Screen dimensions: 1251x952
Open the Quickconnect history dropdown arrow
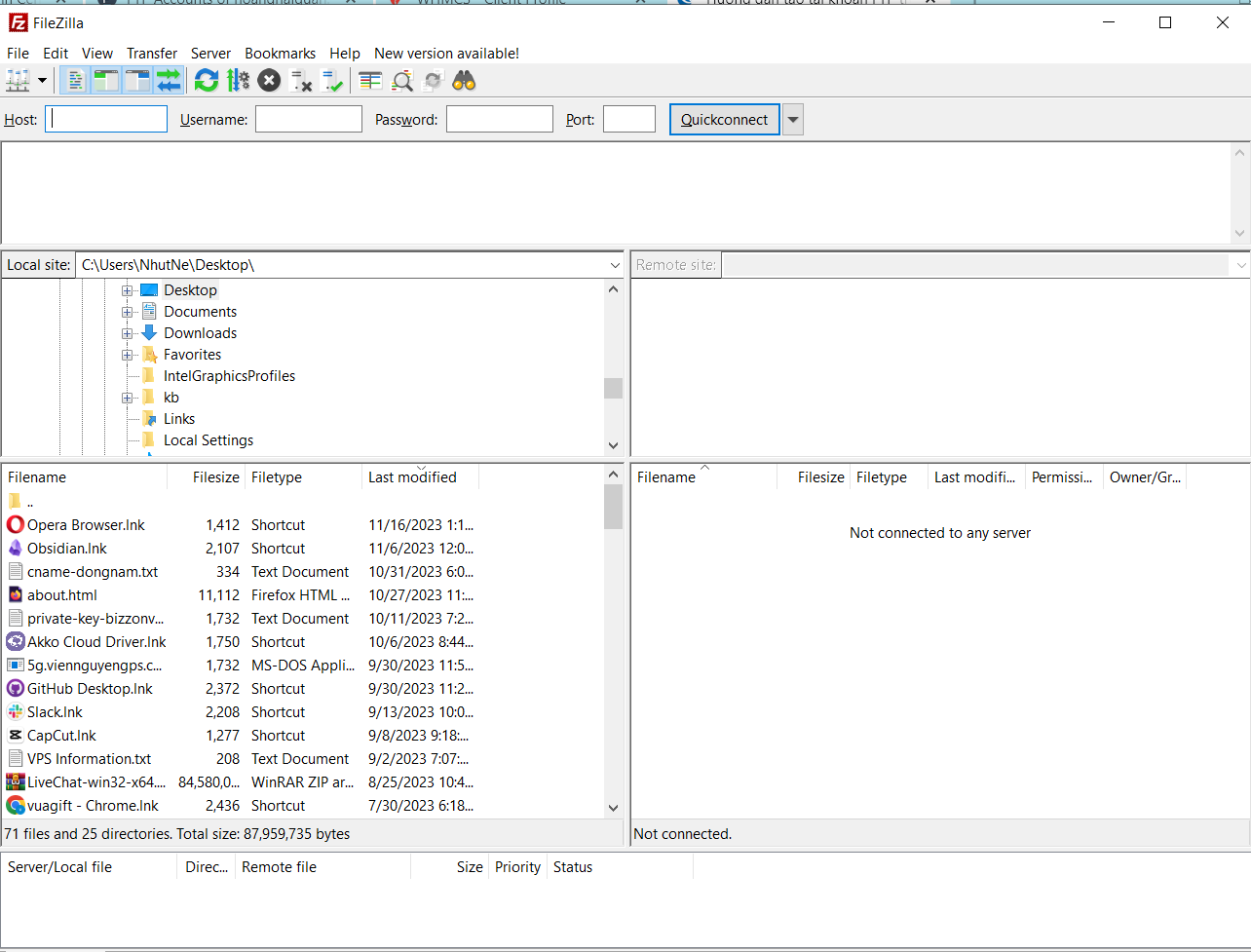[793, 120]
